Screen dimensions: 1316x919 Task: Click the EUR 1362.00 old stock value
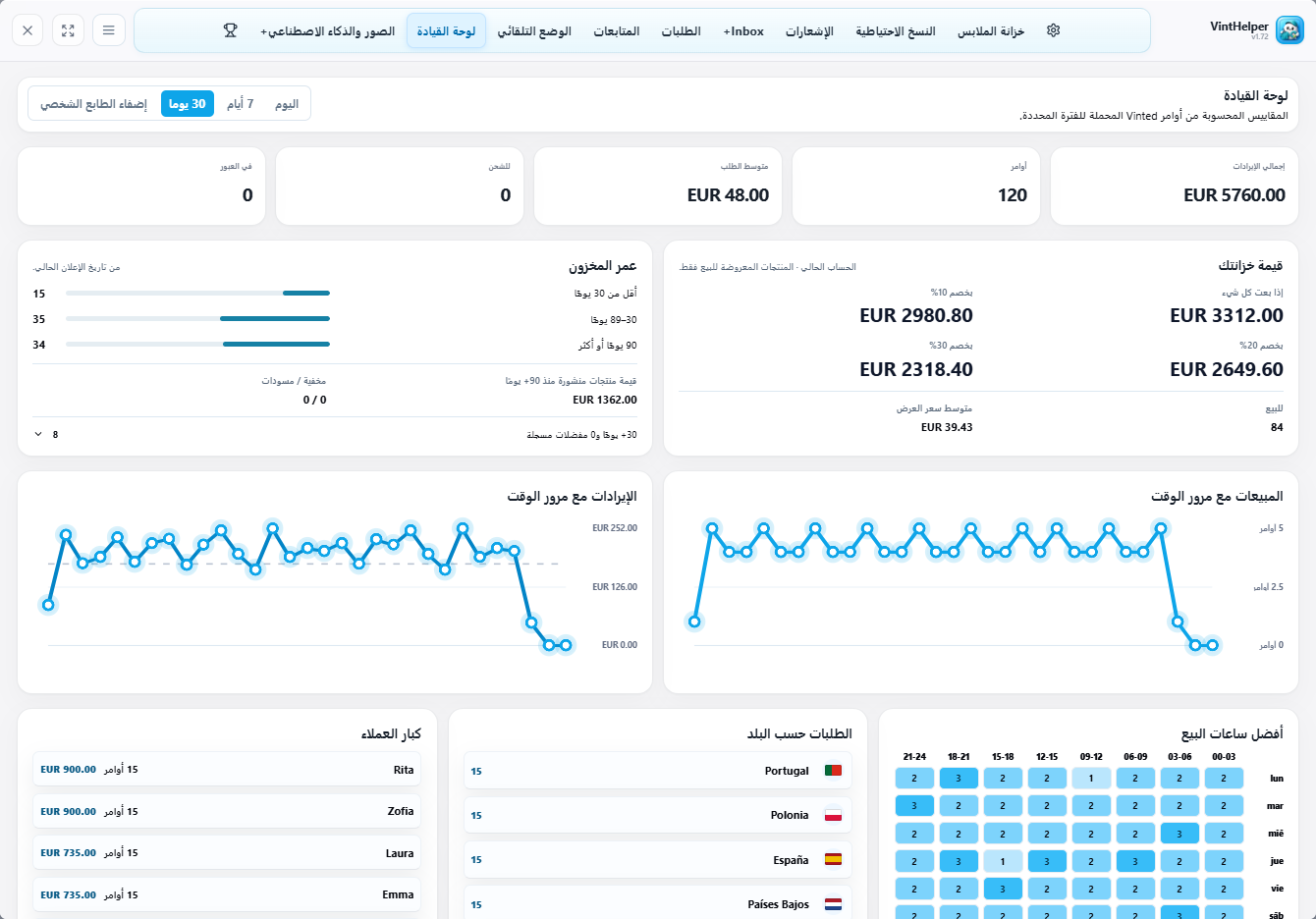(605, 400)
